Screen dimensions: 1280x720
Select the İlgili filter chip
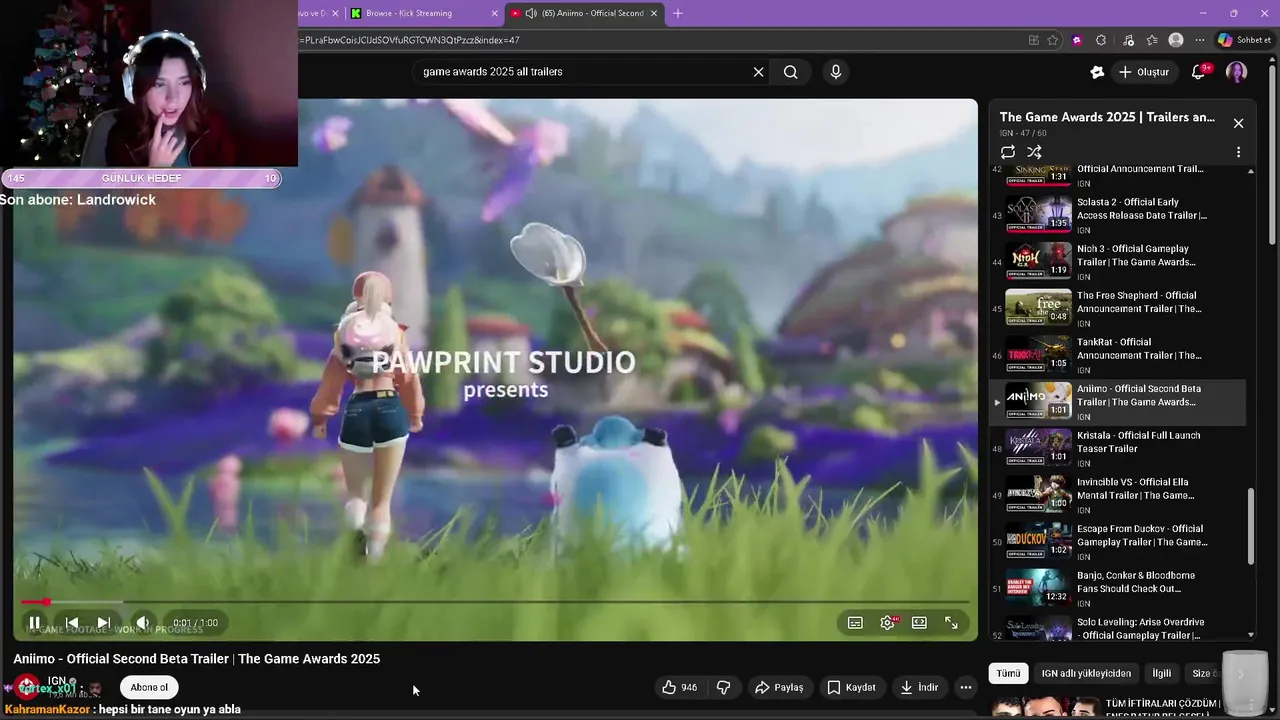pos(1162,673)
